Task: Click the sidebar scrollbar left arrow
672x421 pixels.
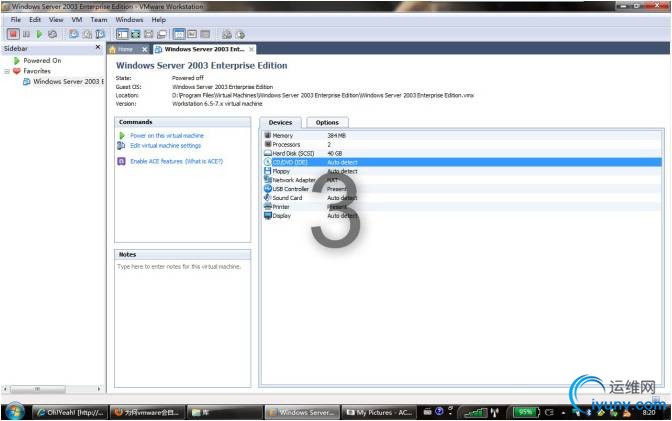Action: (x=5, y=389)
